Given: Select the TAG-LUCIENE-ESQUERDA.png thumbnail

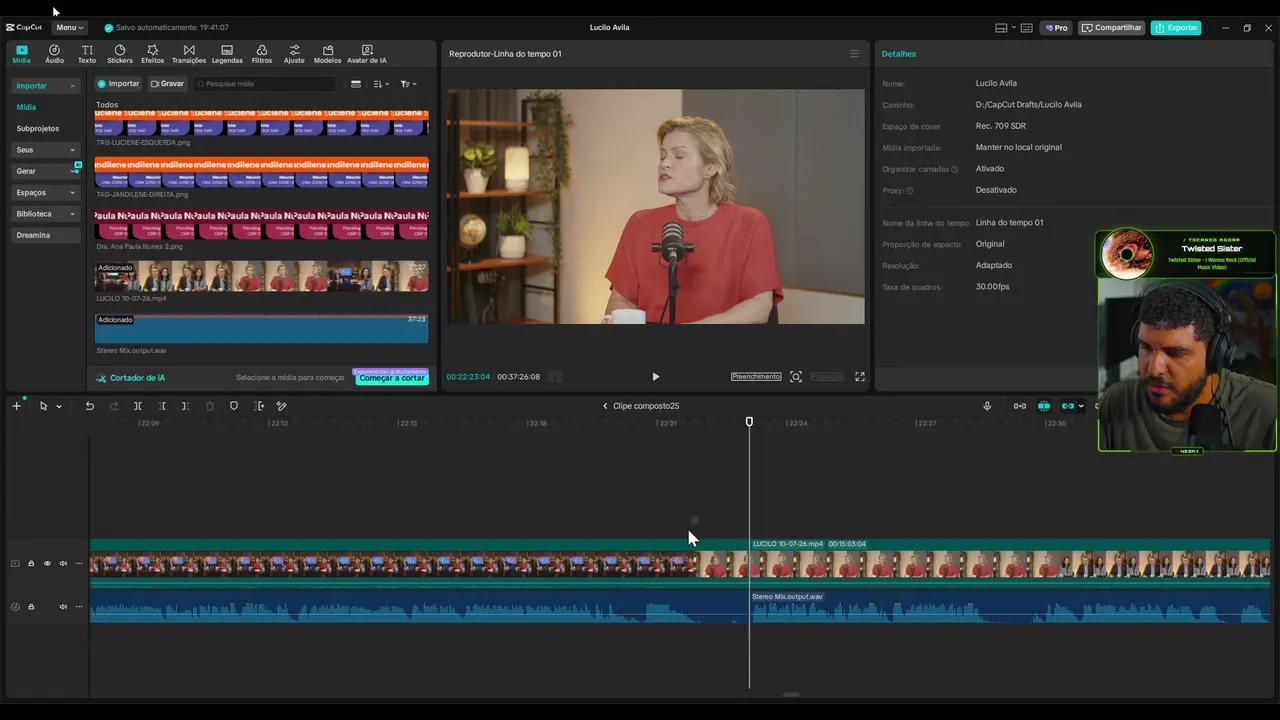Looking at the screenshot, I should coord(261,123).
